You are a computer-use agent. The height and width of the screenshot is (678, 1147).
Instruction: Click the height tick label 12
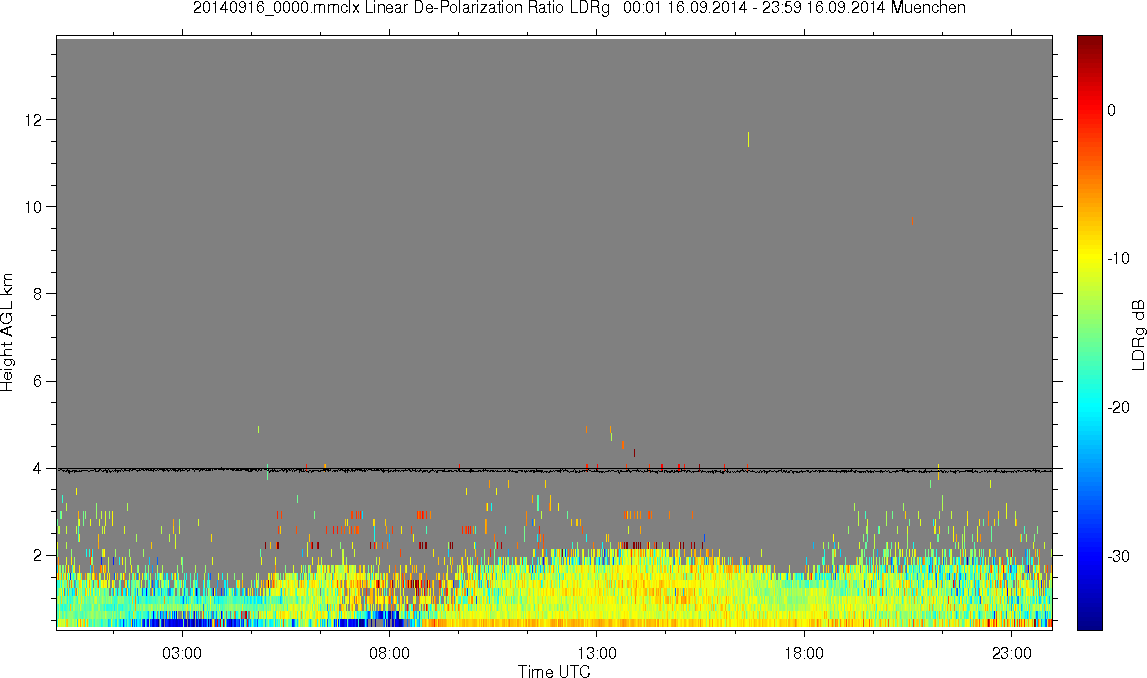tap(34, 119)
